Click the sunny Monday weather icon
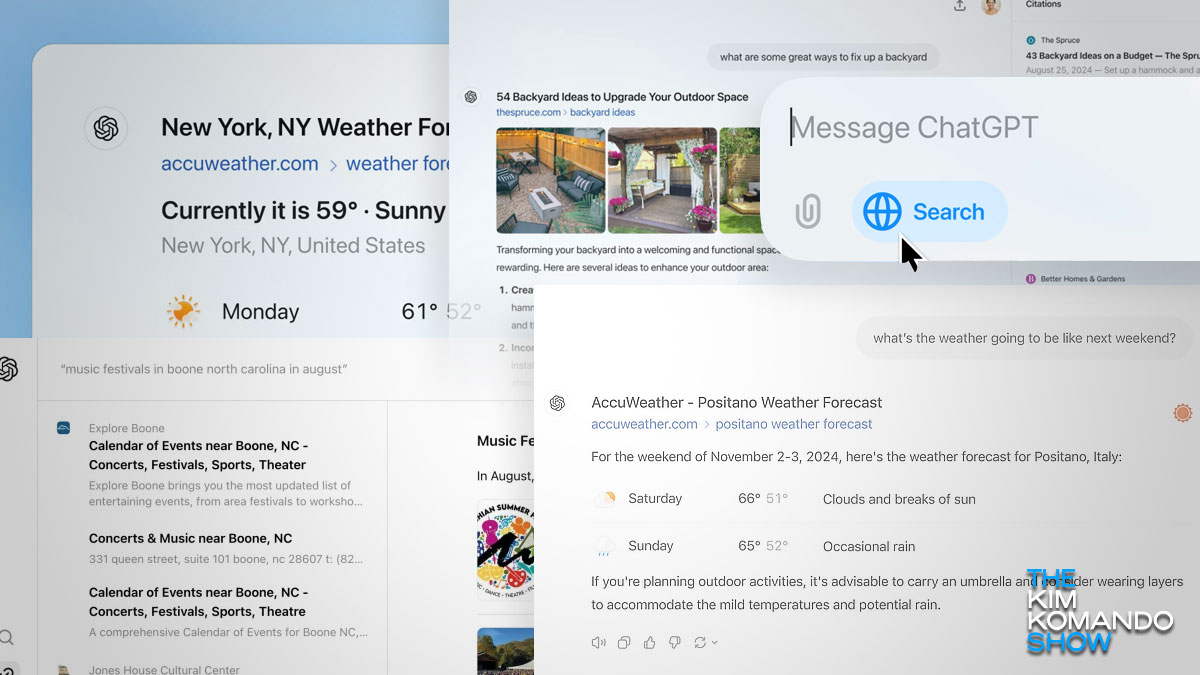Image resolution: width=1200 pixels, height=675 pixels. tap(182, 312)
